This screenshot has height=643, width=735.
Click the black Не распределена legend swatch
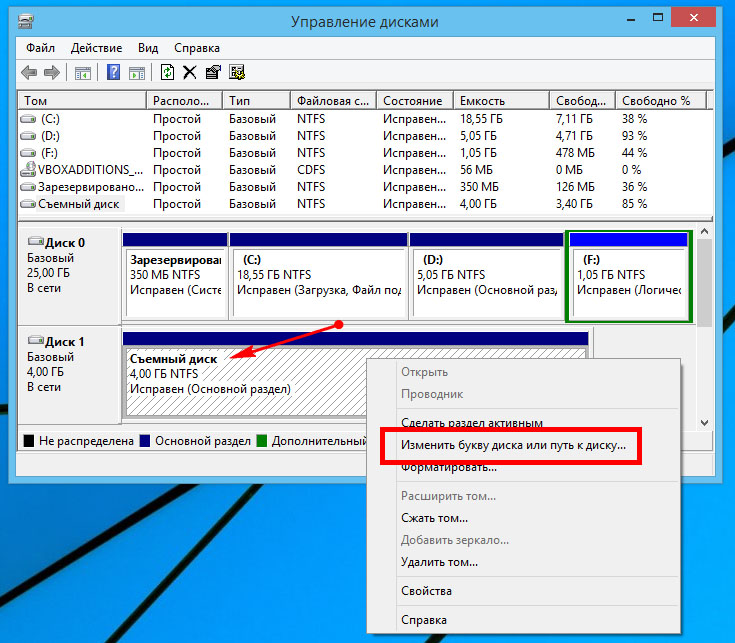tap(29, 441)
